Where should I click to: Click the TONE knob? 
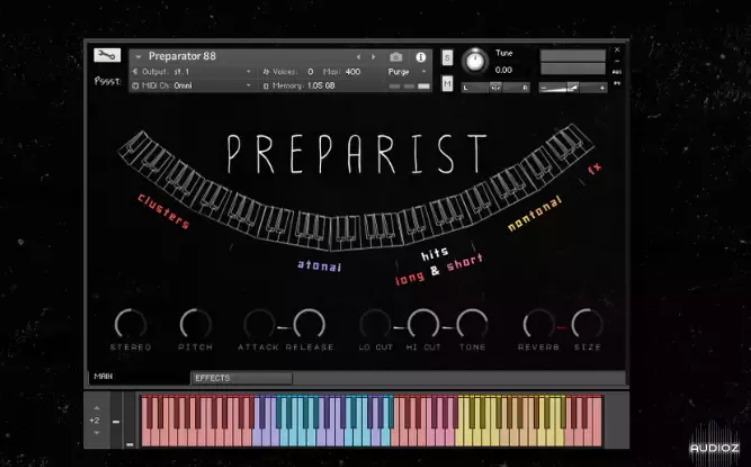click(472, 324)
